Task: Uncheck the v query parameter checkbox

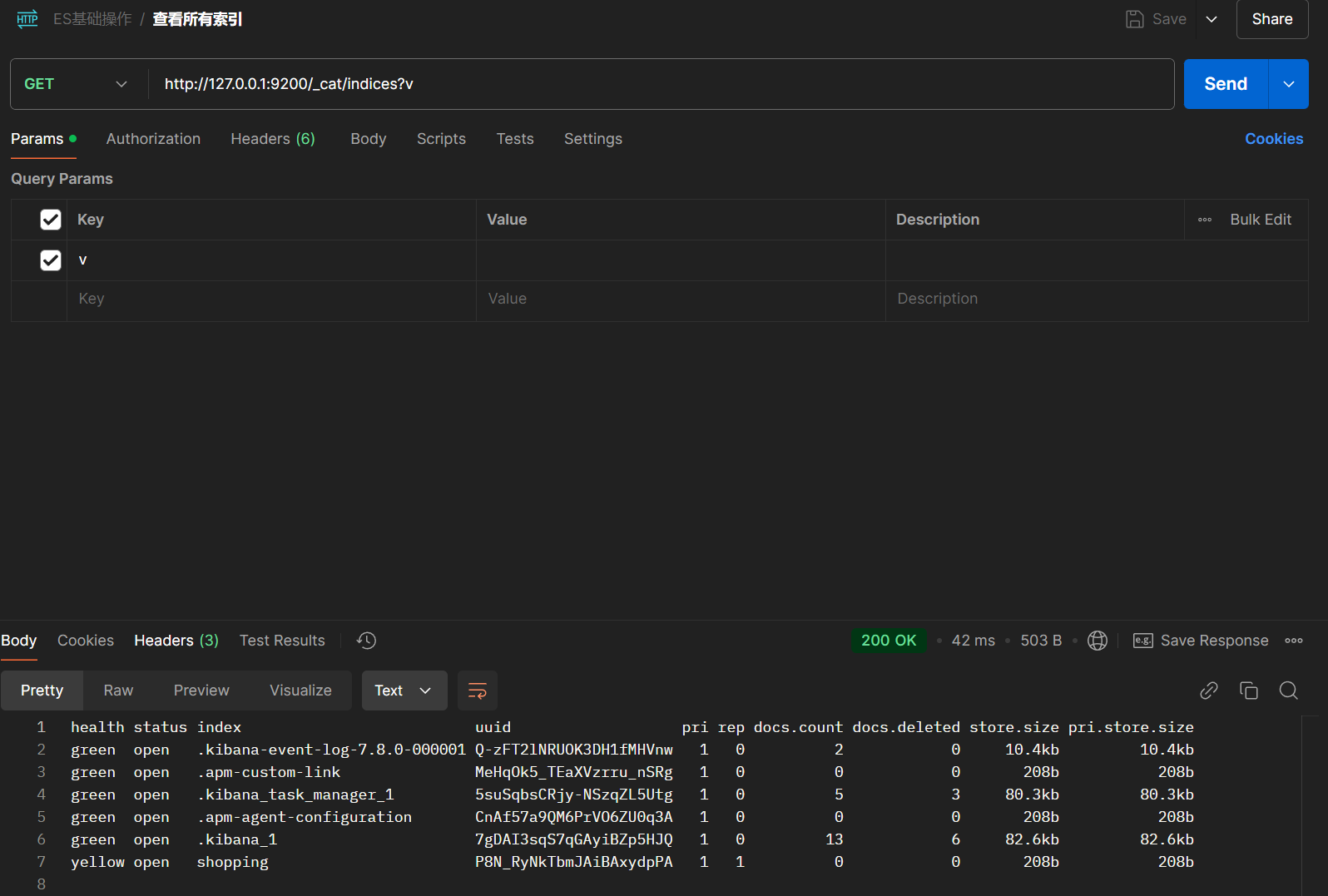Action: (x=51, y=260)
